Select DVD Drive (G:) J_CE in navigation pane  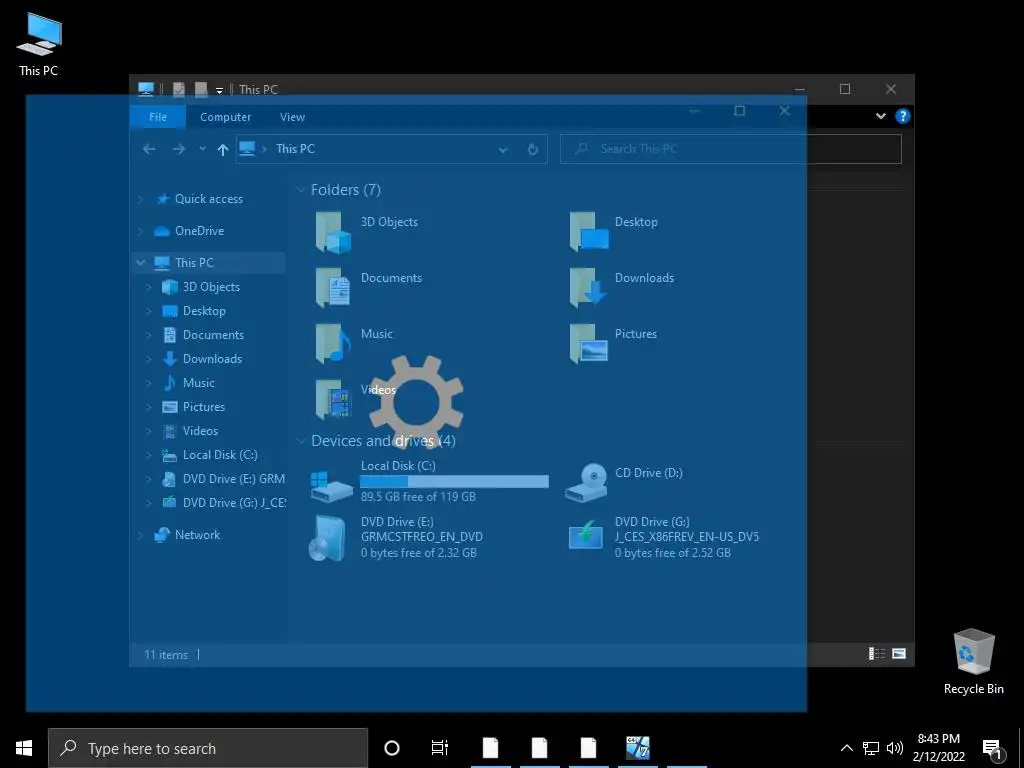(223, 503)
